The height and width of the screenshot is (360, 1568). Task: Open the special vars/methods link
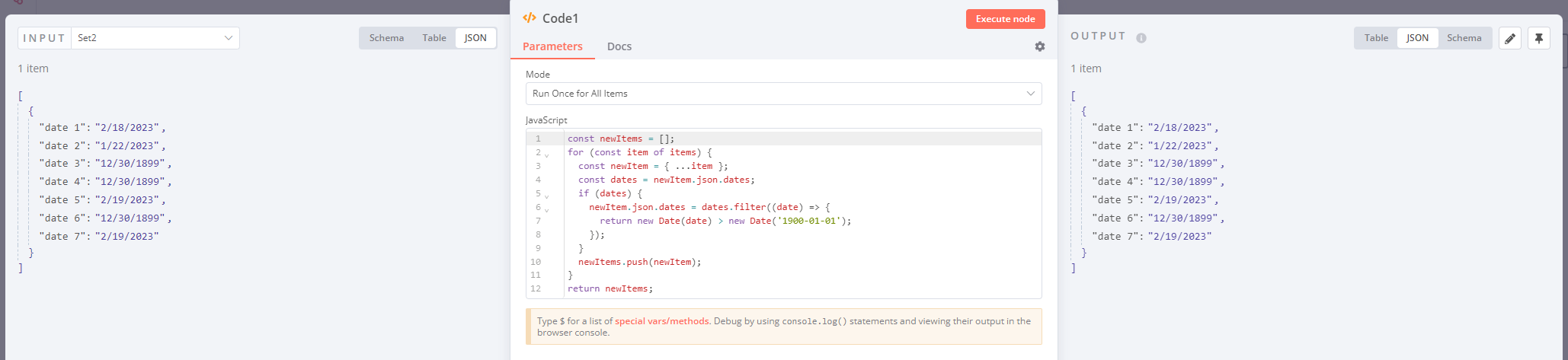(x=661, y=321)
